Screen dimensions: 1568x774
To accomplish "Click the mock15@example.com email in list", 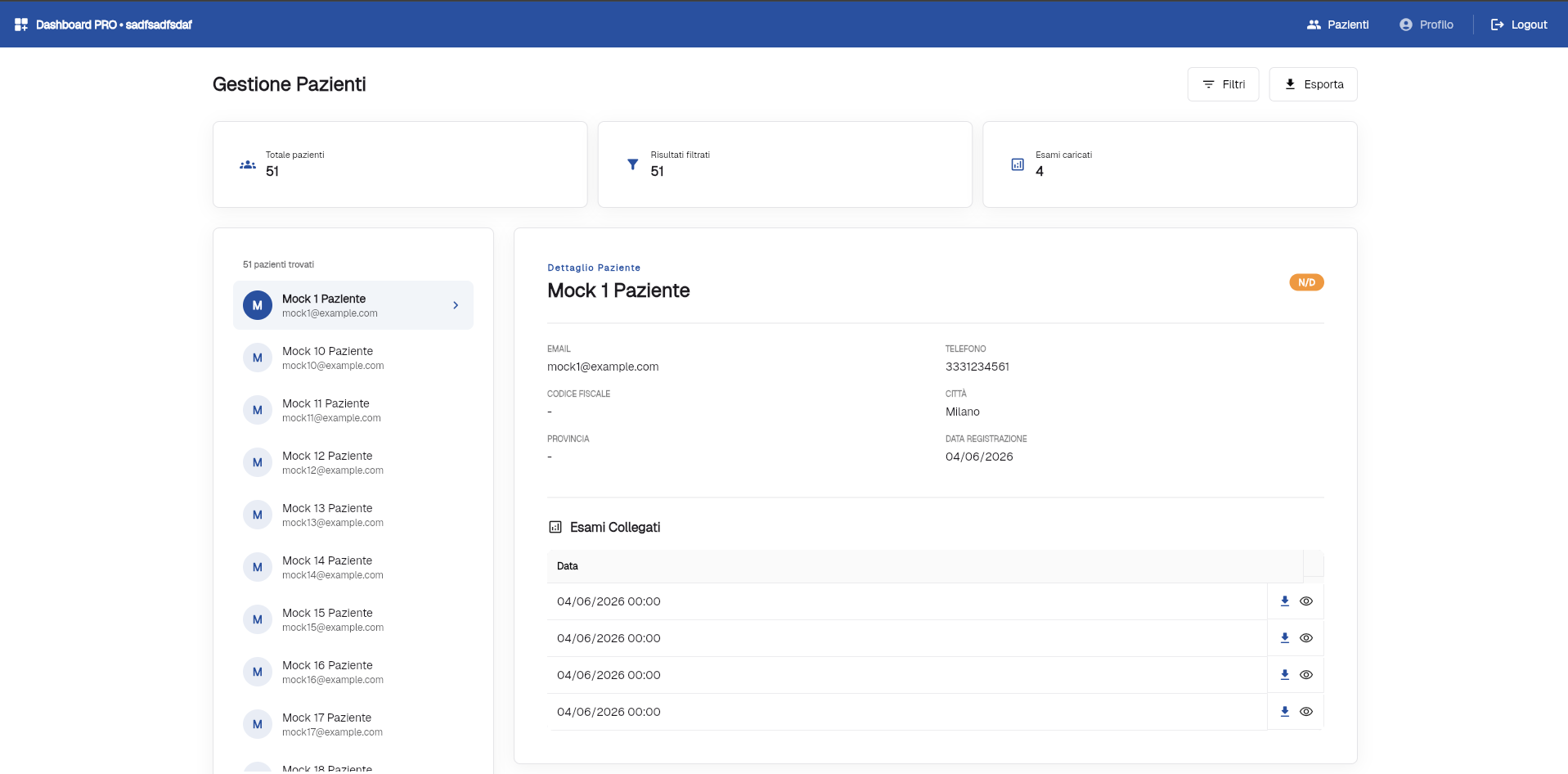I will pyautogui.click(x=333, y=628).
